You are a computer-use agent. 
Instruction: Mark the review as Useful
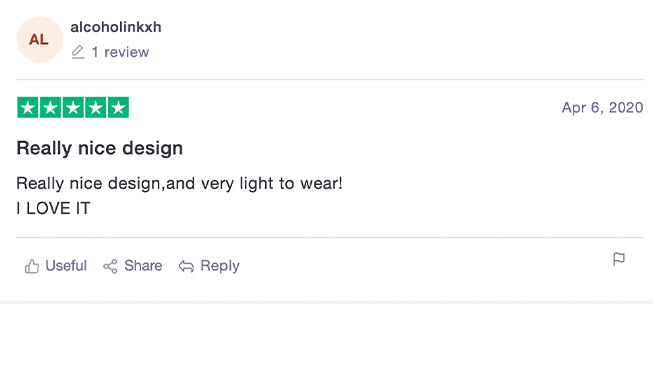coord(66,266)
